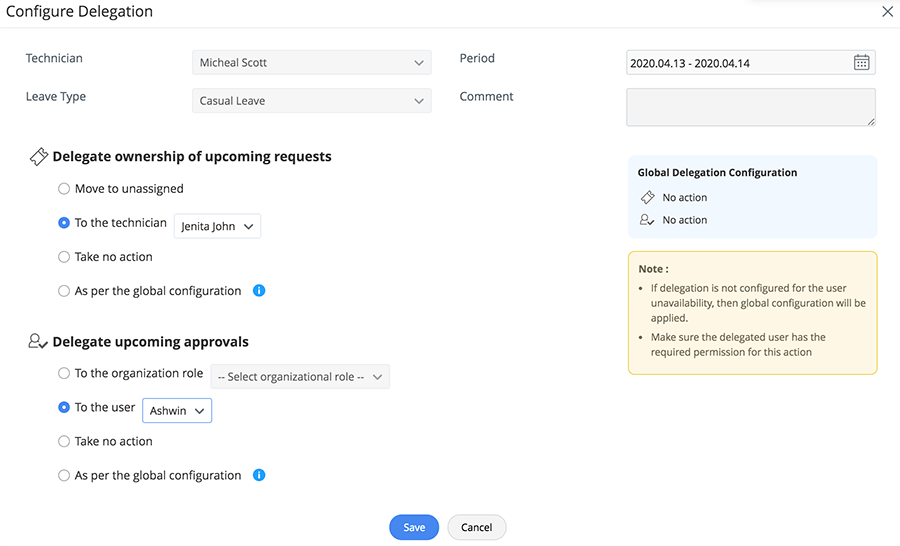Select the Move to unassigned option
The image size is (900, 546).
pos(64,188)
